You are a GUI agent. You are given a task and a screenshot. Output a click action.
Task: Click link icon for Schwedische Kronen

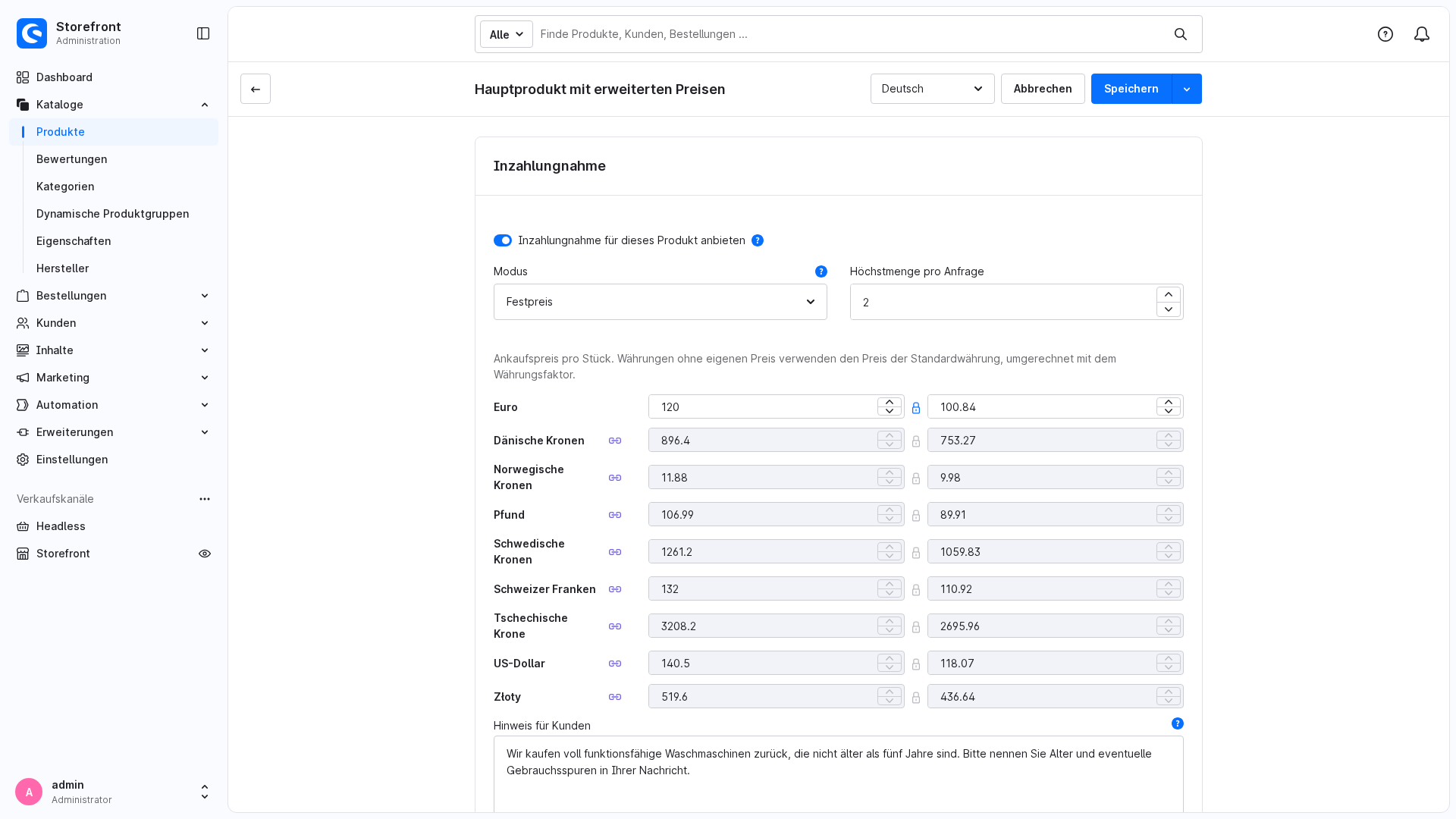(615, 552)
